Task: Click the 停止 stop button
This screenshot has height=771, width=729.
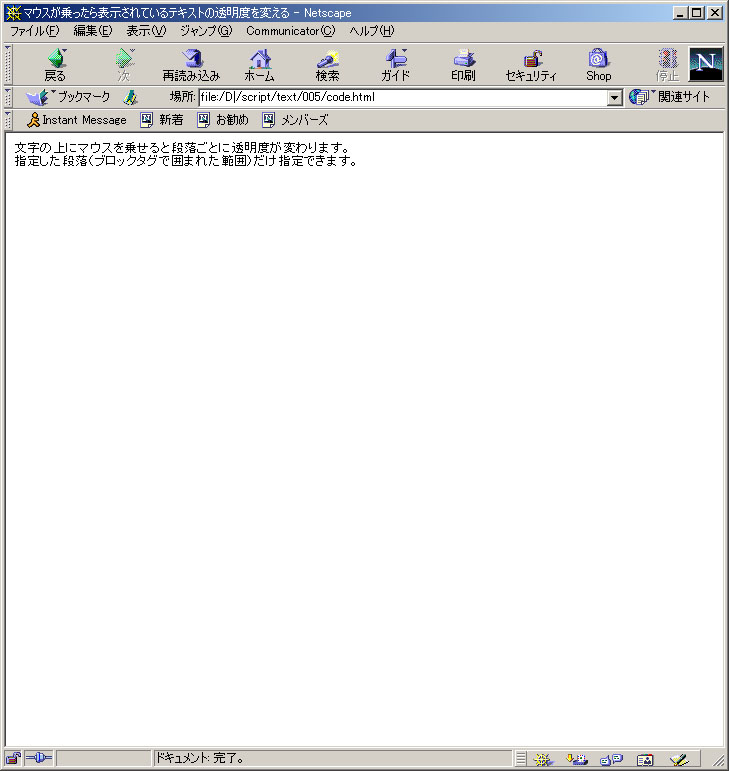Action: pyautogui.click(x=667, y=65)
